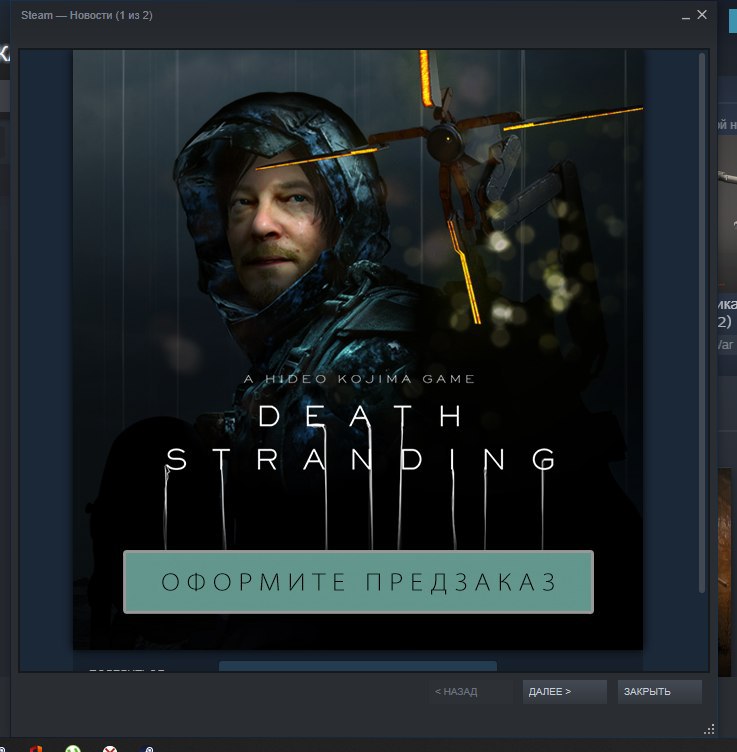Click the 'A HIDEO KOJIMA GAME' text
737x752 pixels.
pos(359,379)
